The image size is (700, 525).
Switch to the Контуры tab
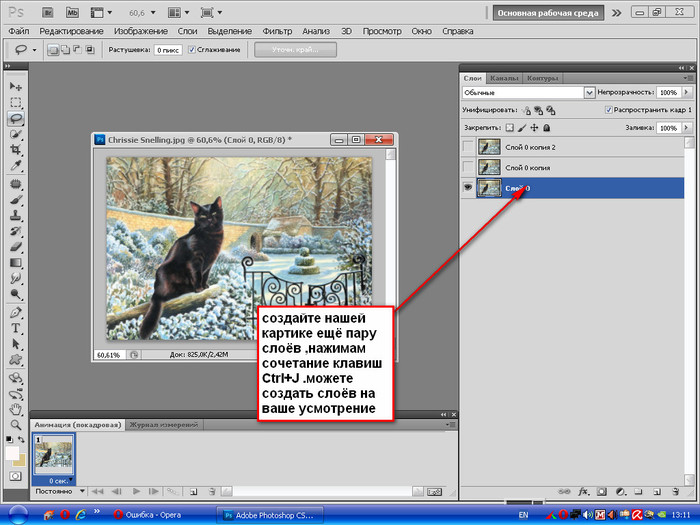pyautogui.click(x=543, y=78)
